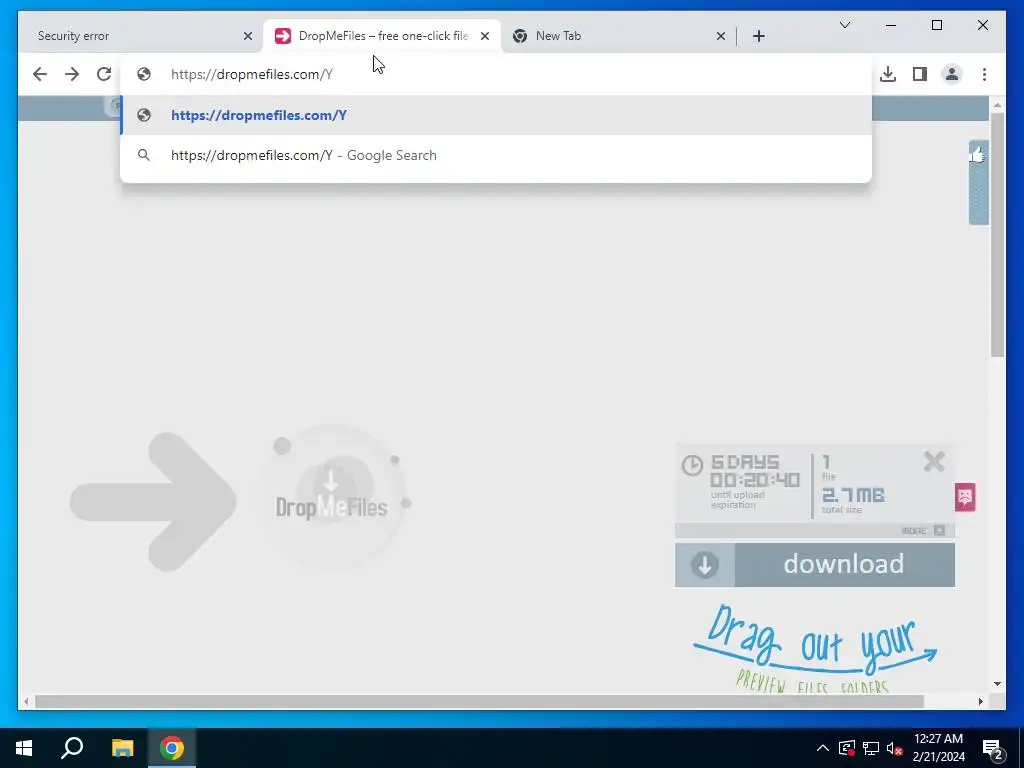This screenshot has width=1024, height=768.
Task: Select the Google Search suggestion
Action: tap(496, 155)
